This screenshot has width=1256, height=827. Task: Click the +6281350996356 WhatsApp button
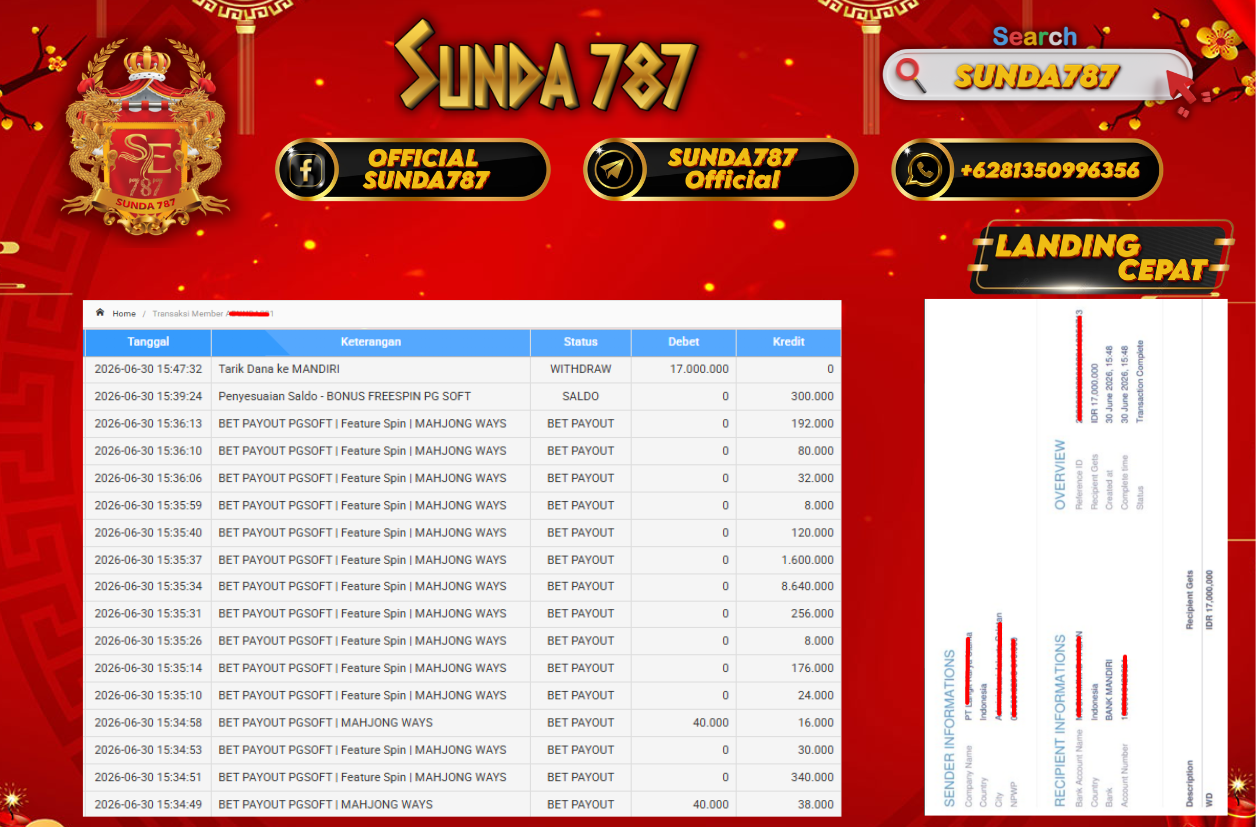(x=1027, y=169)
